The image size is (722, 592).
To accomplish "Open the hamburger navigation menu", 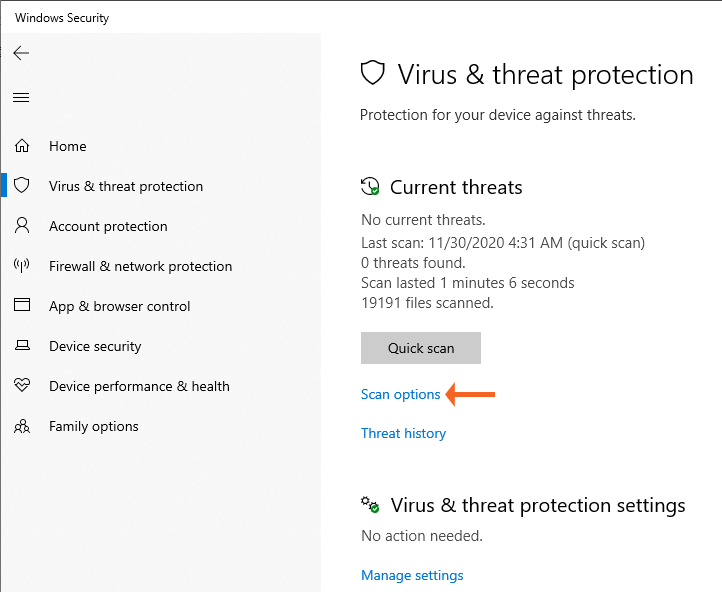I will tap(21, 97).
